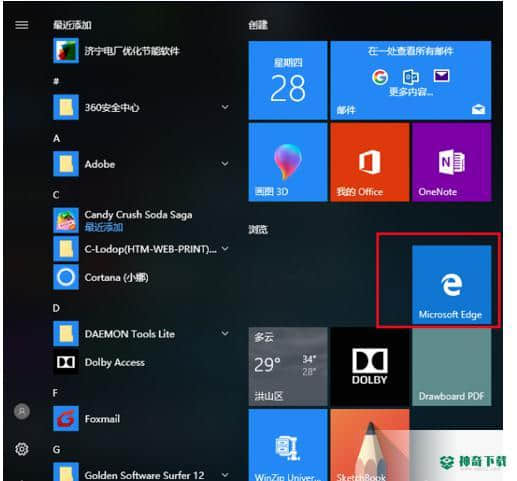The image size is (517, 481).
Task: Open the hamburger menu at top left
Action: pyautogui.click(x=22, y=25)
